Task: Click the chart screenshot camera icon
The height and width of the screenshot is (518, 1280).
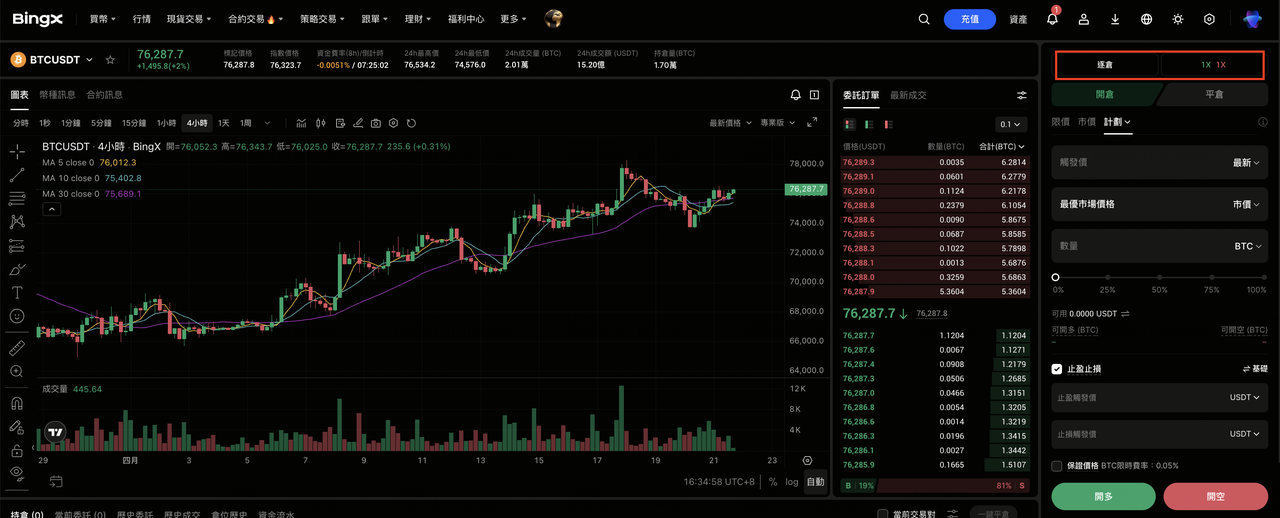Action: [x=376, y=123]
